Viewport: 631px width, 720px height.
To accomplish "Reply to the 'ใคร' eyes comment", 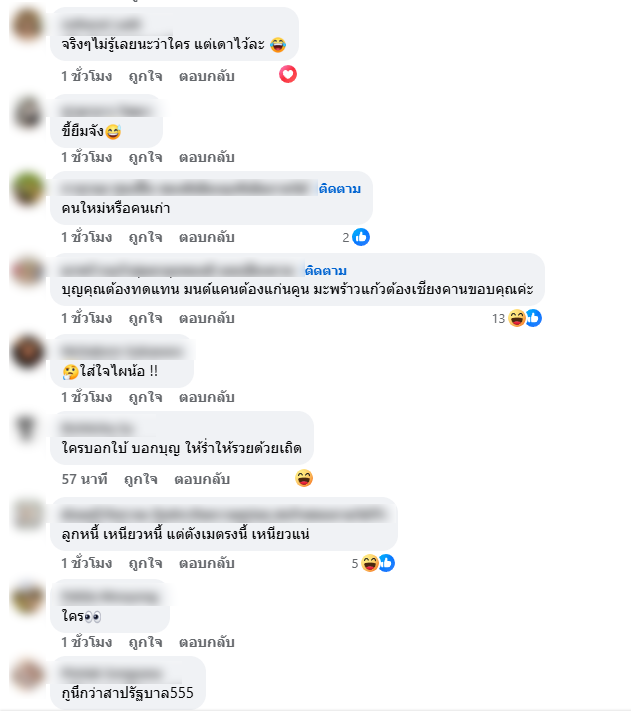I will point(207,642).
